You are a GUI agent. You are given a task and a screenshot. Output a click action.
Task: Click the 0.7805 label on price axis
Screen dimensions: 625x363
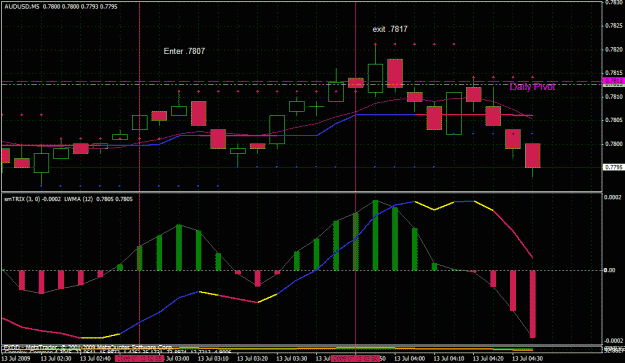[614, 120]
